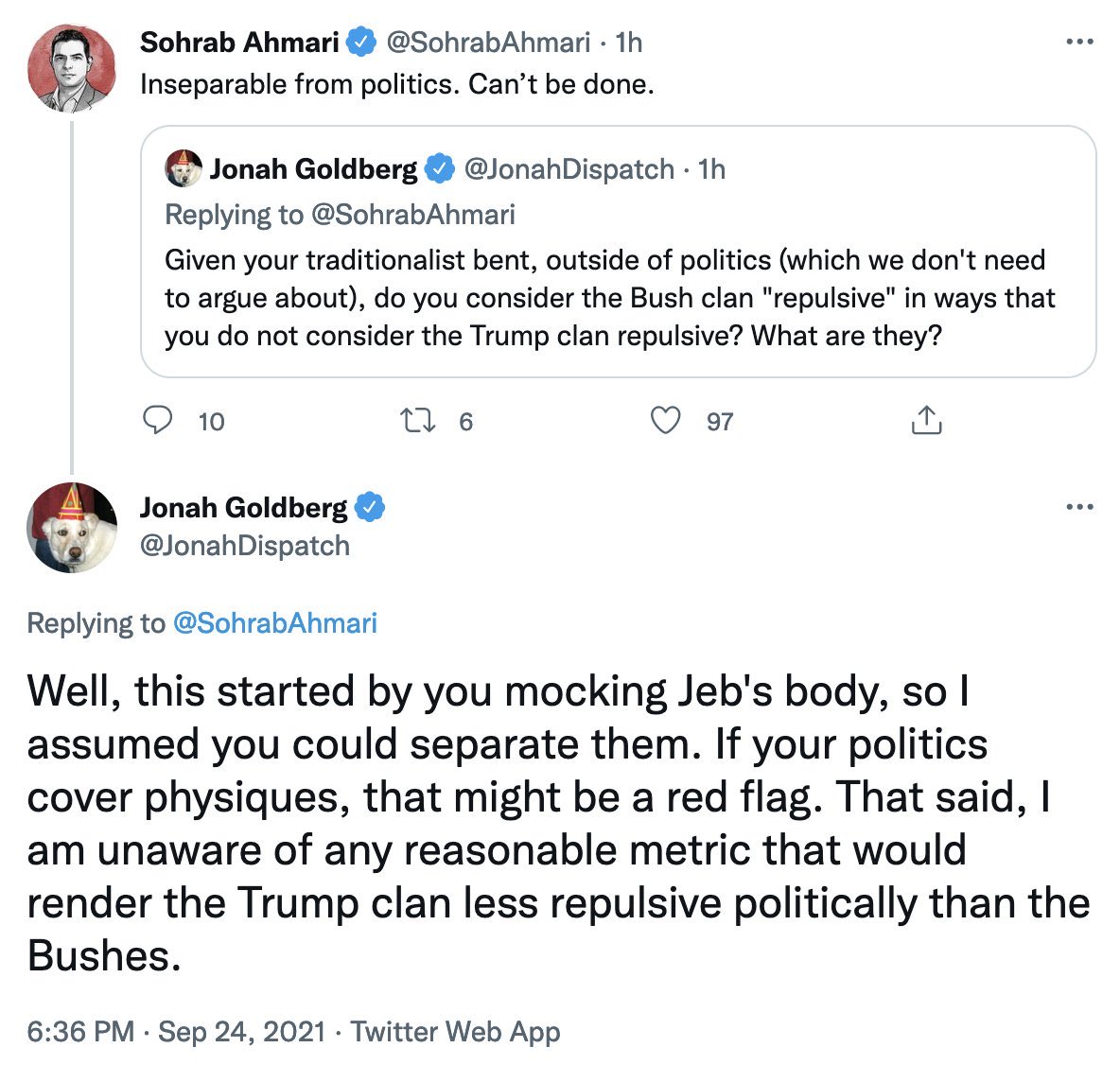Open more options on Jonah Goldberg's tweet

tap(1079, 508)
